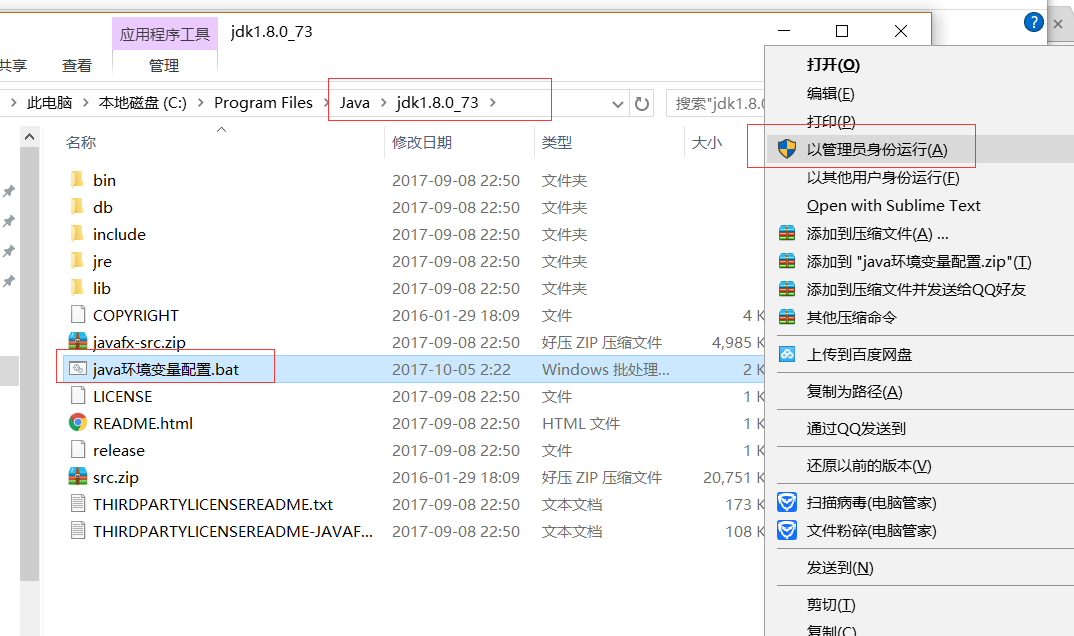Sort by the 修改日期 column header
This screenshot has height=636, width=1074.
point(421,142)
